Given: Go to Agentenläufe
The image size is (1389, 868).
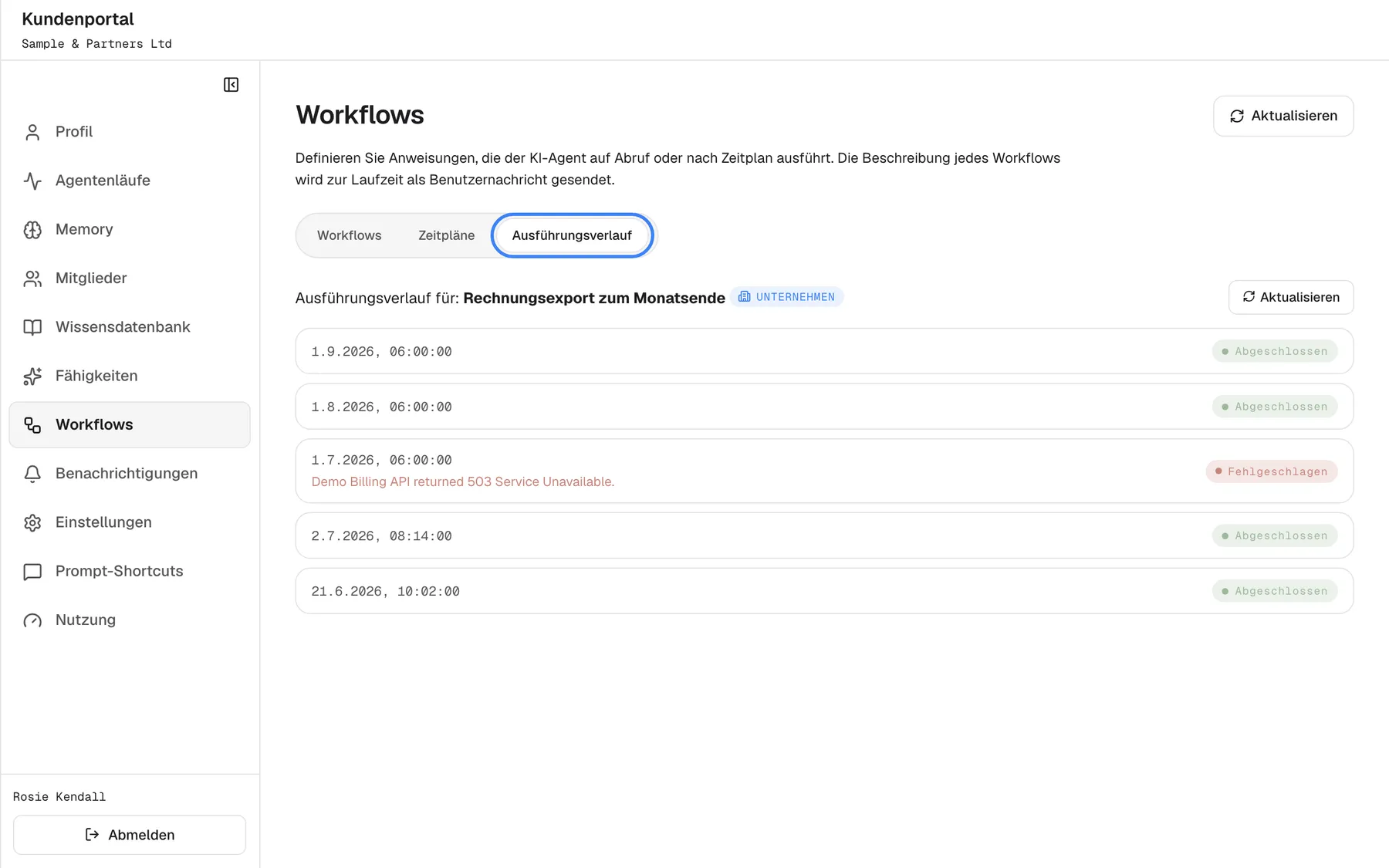Looking at the screenshot, I should [x=130, y=181].
